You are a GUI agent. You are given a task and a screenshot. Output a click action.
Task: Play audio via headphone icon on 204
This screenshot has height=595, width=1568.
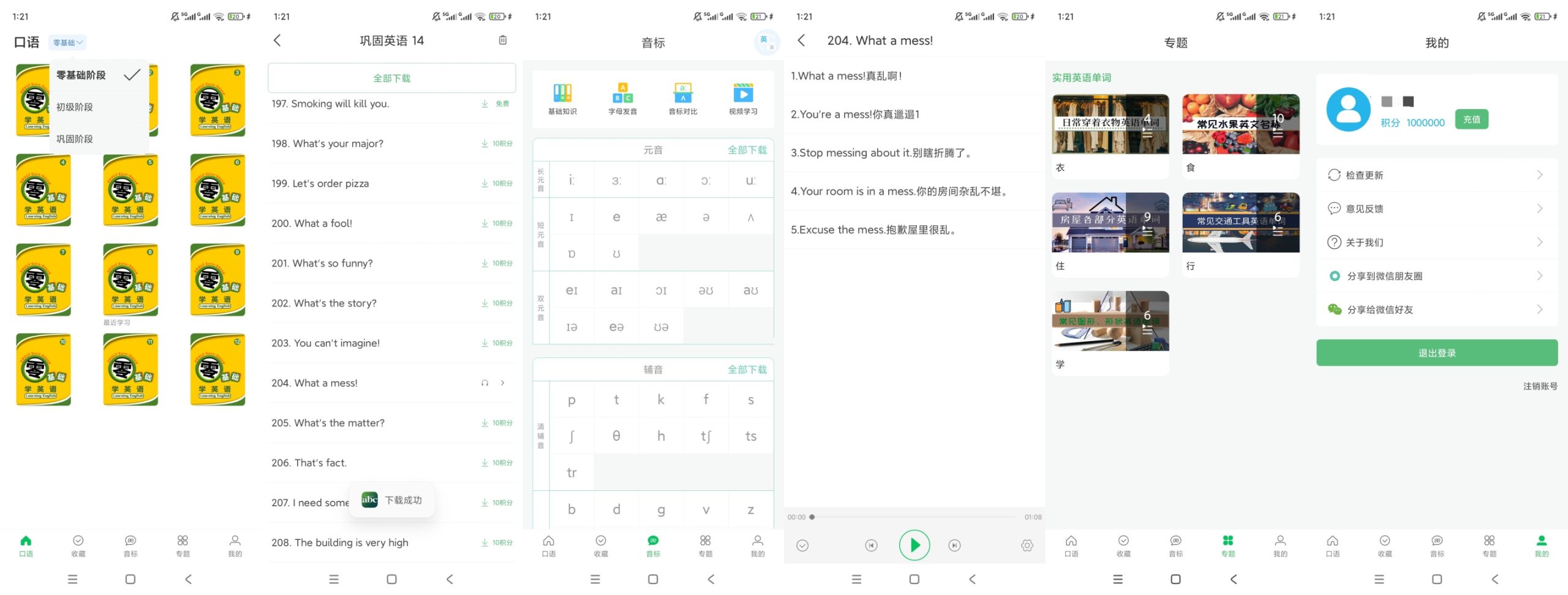[x=484, y=383]
